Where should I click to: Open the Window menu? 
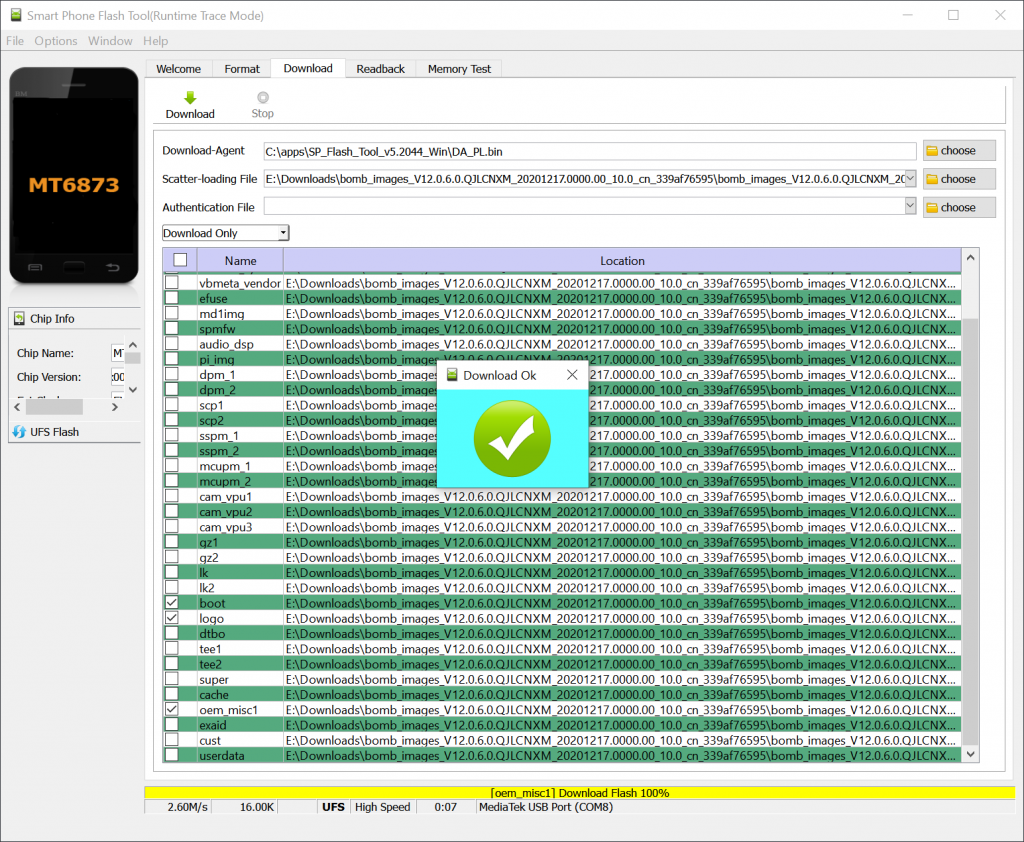click(x=110, y=41)
